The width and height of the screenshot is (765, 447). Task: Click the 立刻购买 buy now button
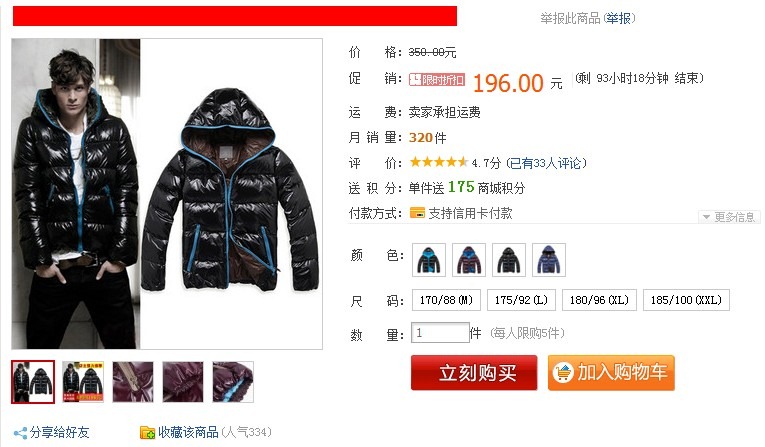pos(474,373)
